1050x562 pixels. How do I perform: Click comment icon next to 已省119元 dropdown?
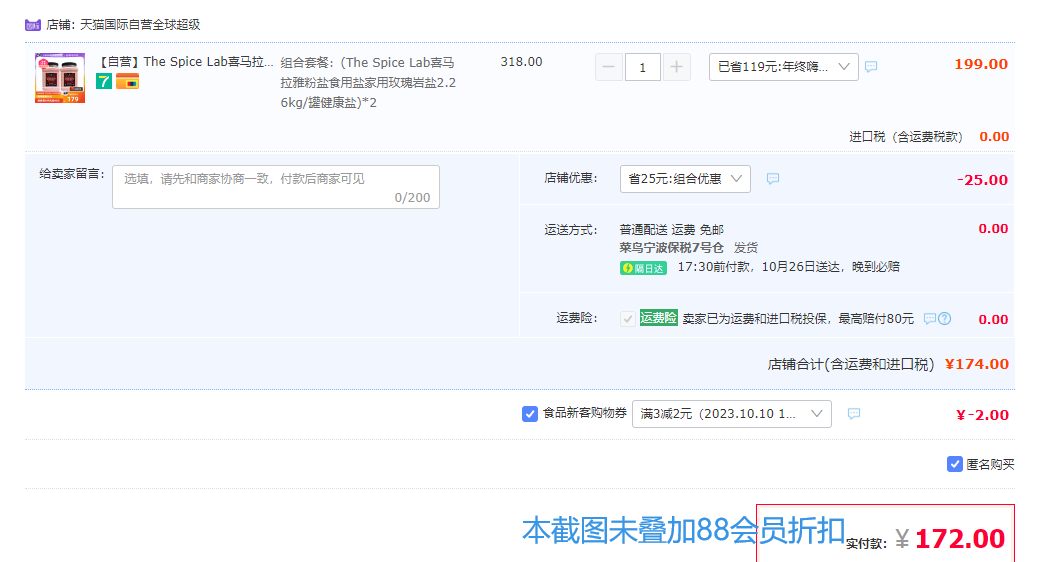click(871, 67)
